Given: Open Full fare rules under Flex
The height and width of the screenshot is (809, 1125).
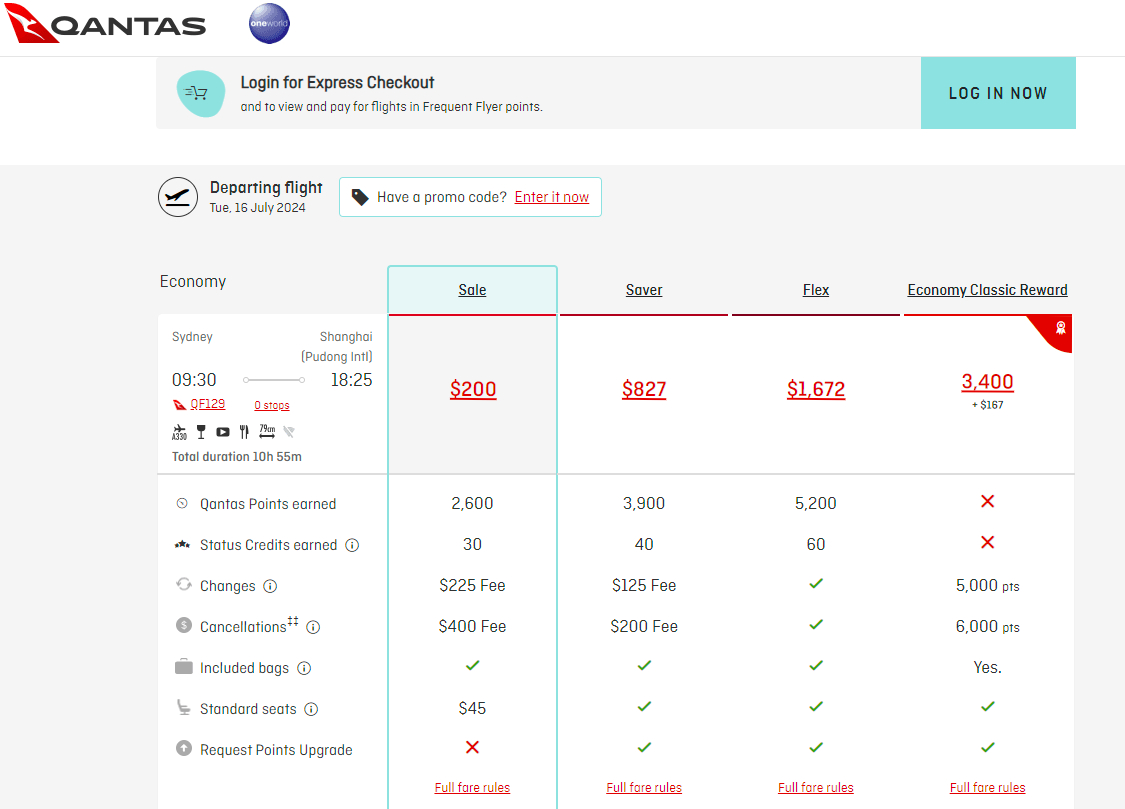Looking at the screenshot, I should click(816, 787).
